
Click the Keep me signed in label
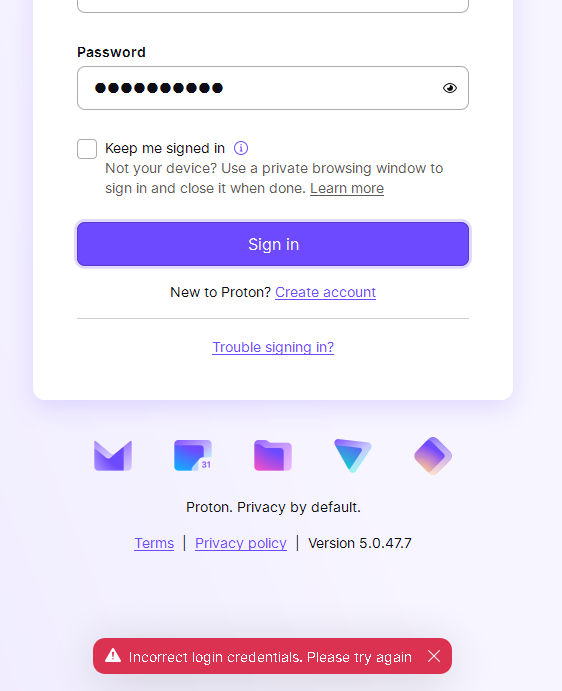(165, 148)
